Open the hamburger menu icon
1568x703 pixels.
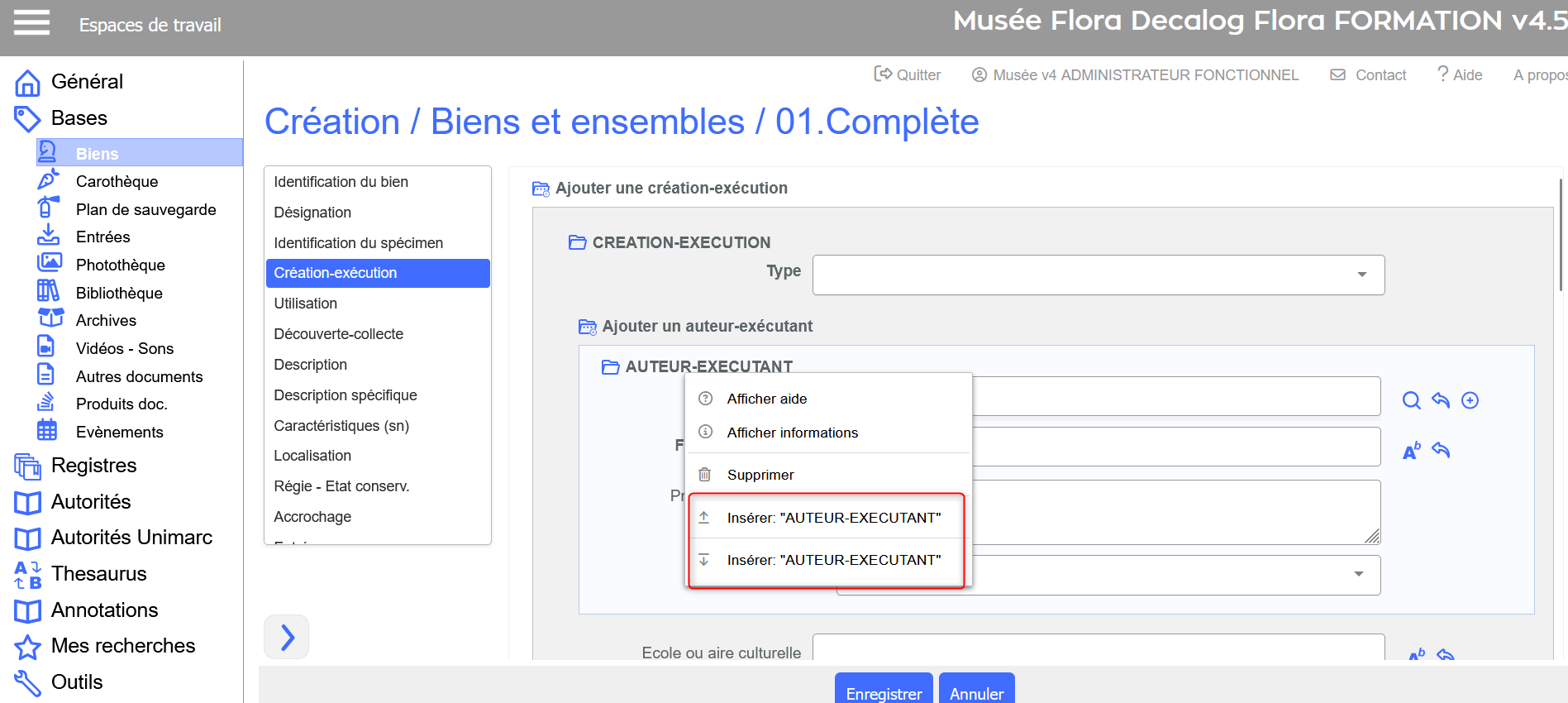coord(31,23)
